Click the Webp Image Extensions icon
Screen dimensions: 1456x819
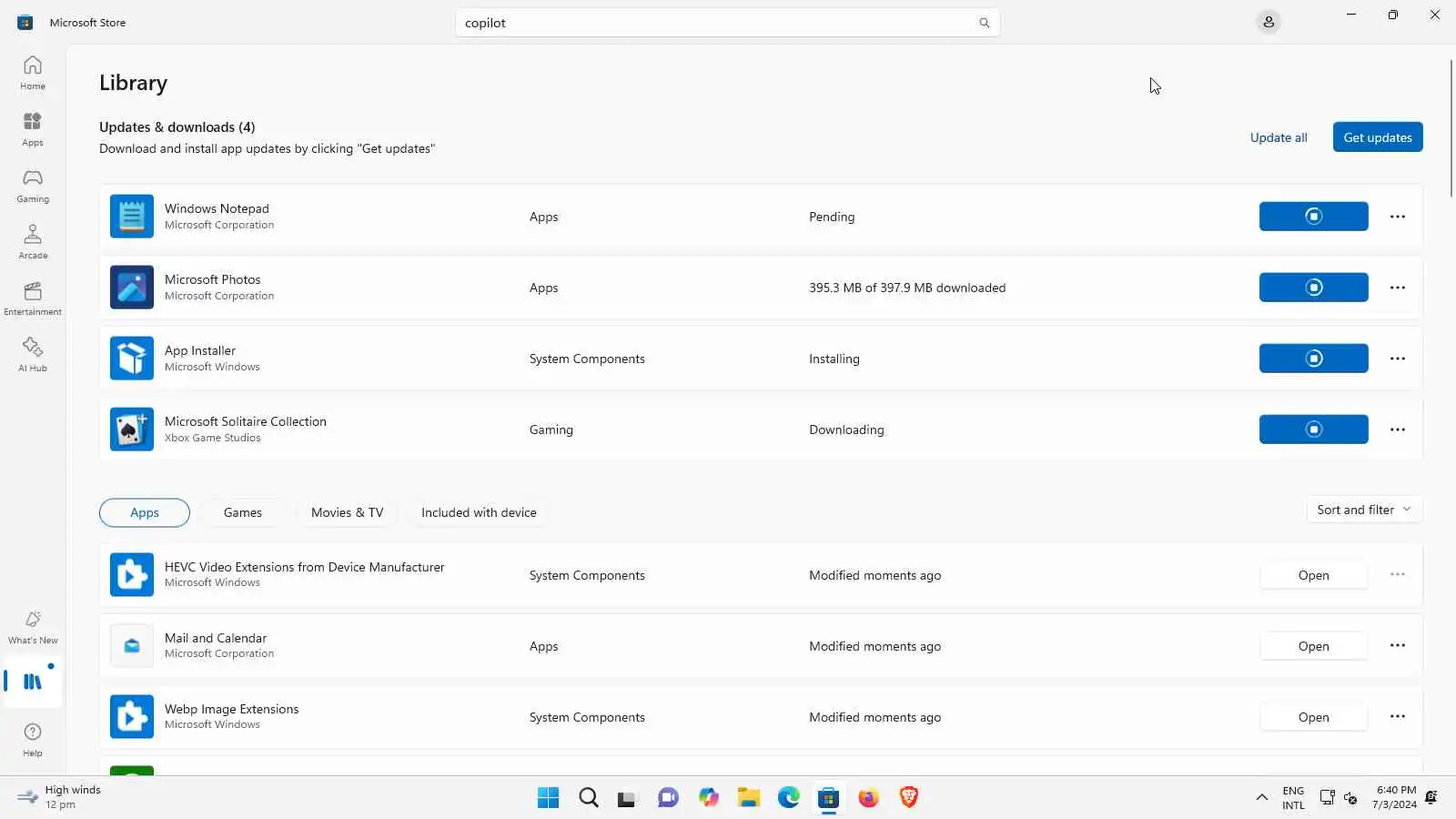coord(132,717)
